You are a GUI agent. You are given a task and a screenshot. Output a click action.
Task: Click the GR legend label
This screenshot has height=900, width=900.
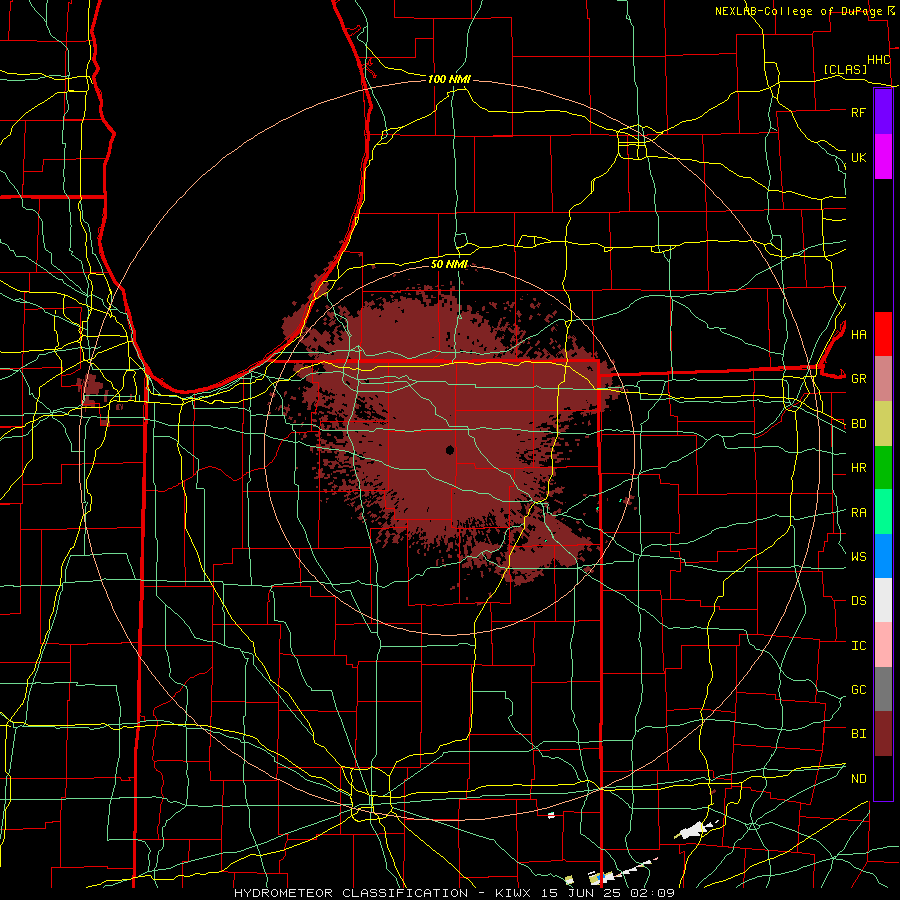(858, 379)
